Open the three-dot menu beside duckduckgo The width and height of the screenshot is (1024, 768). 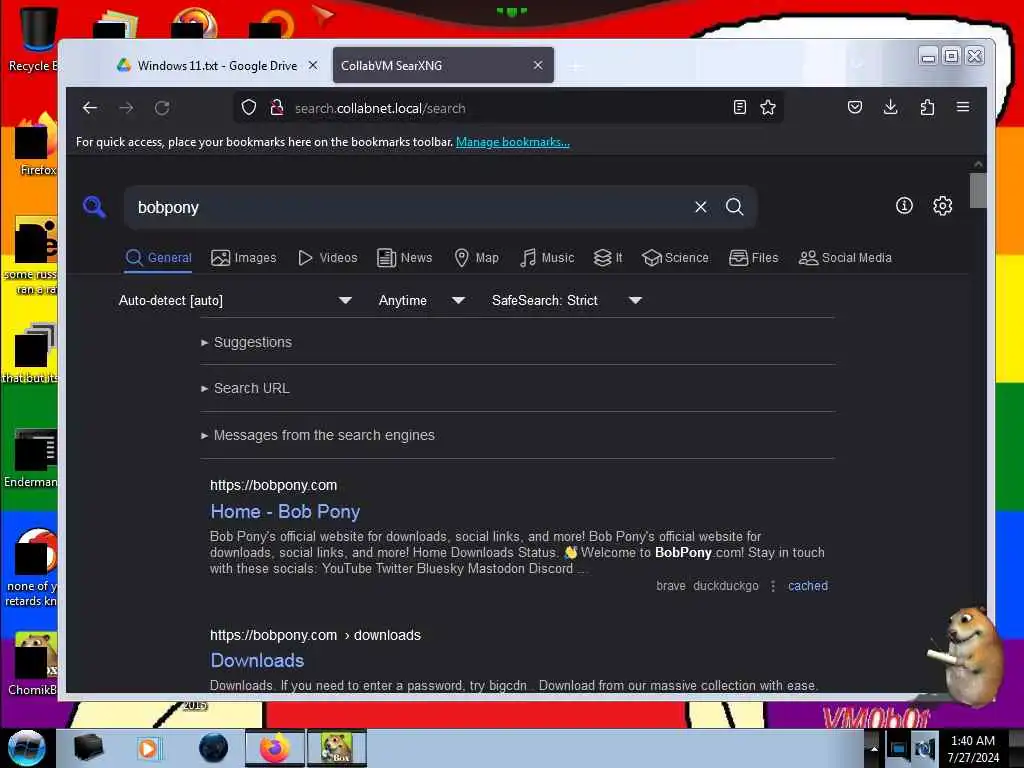pos(773,586)
